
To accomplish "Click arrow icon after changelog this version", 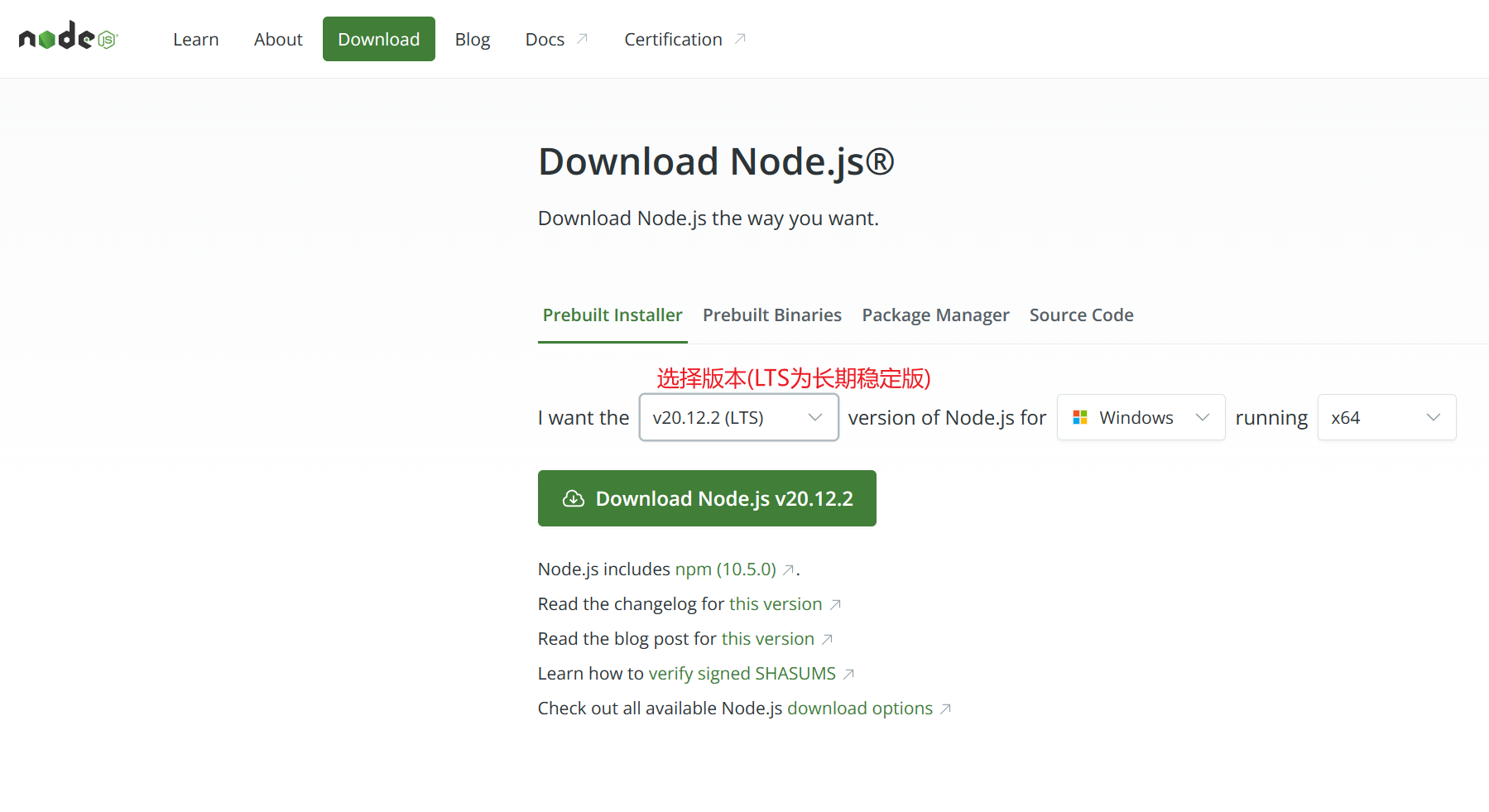I will point(835,604).
